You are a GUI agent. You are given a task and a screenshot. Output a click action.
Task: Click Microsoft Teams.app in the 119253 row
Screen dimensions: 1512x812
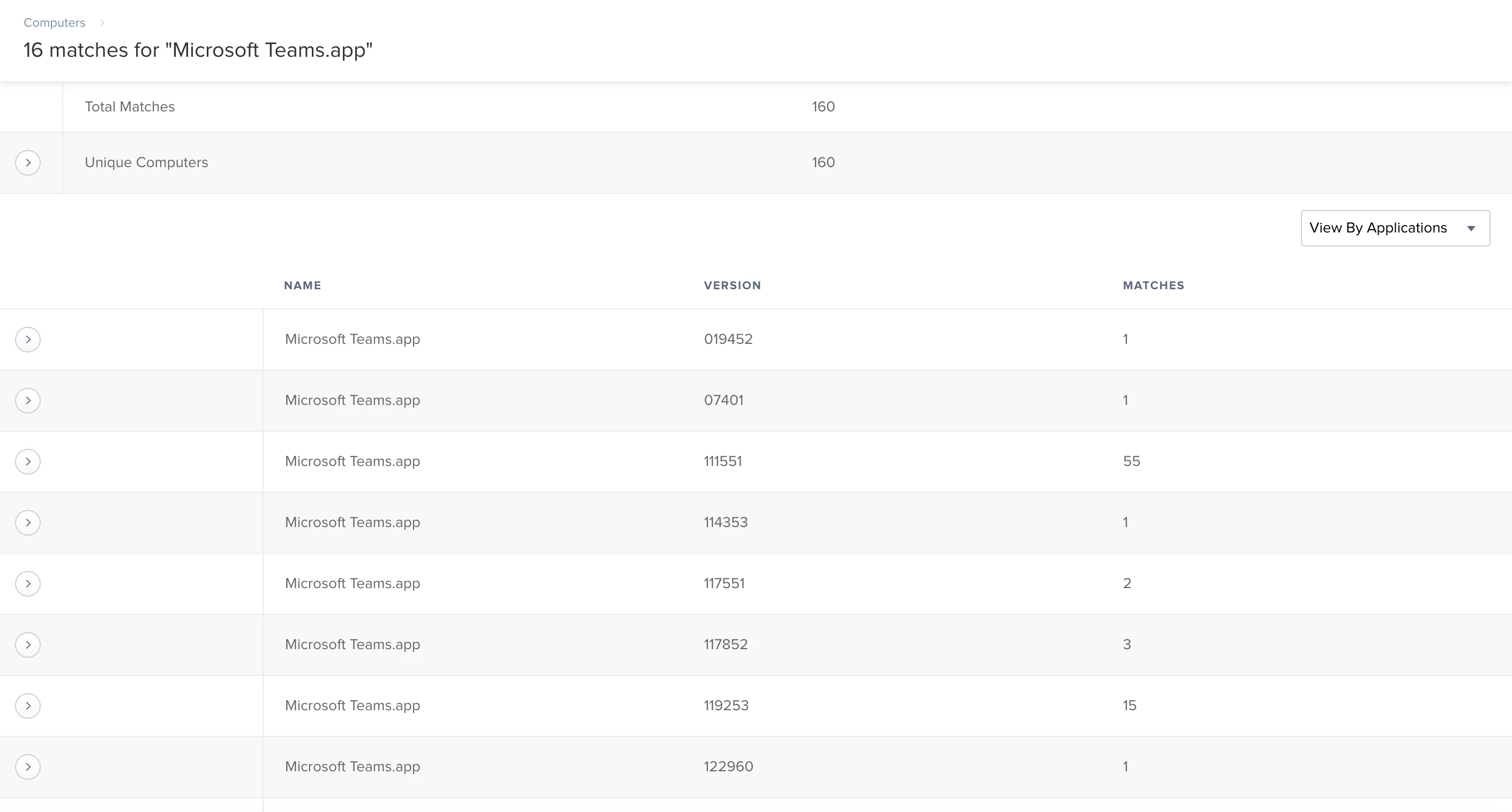coord(352,705)
